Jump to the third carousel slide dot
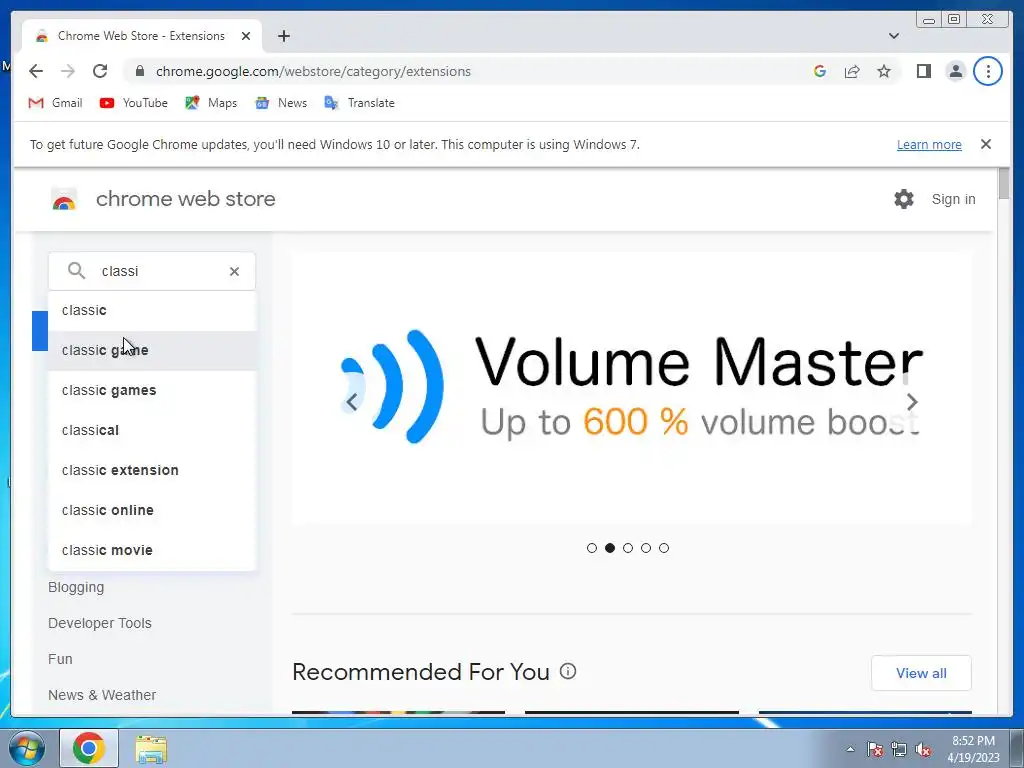The image size is (1024, 768). (628, 548)
